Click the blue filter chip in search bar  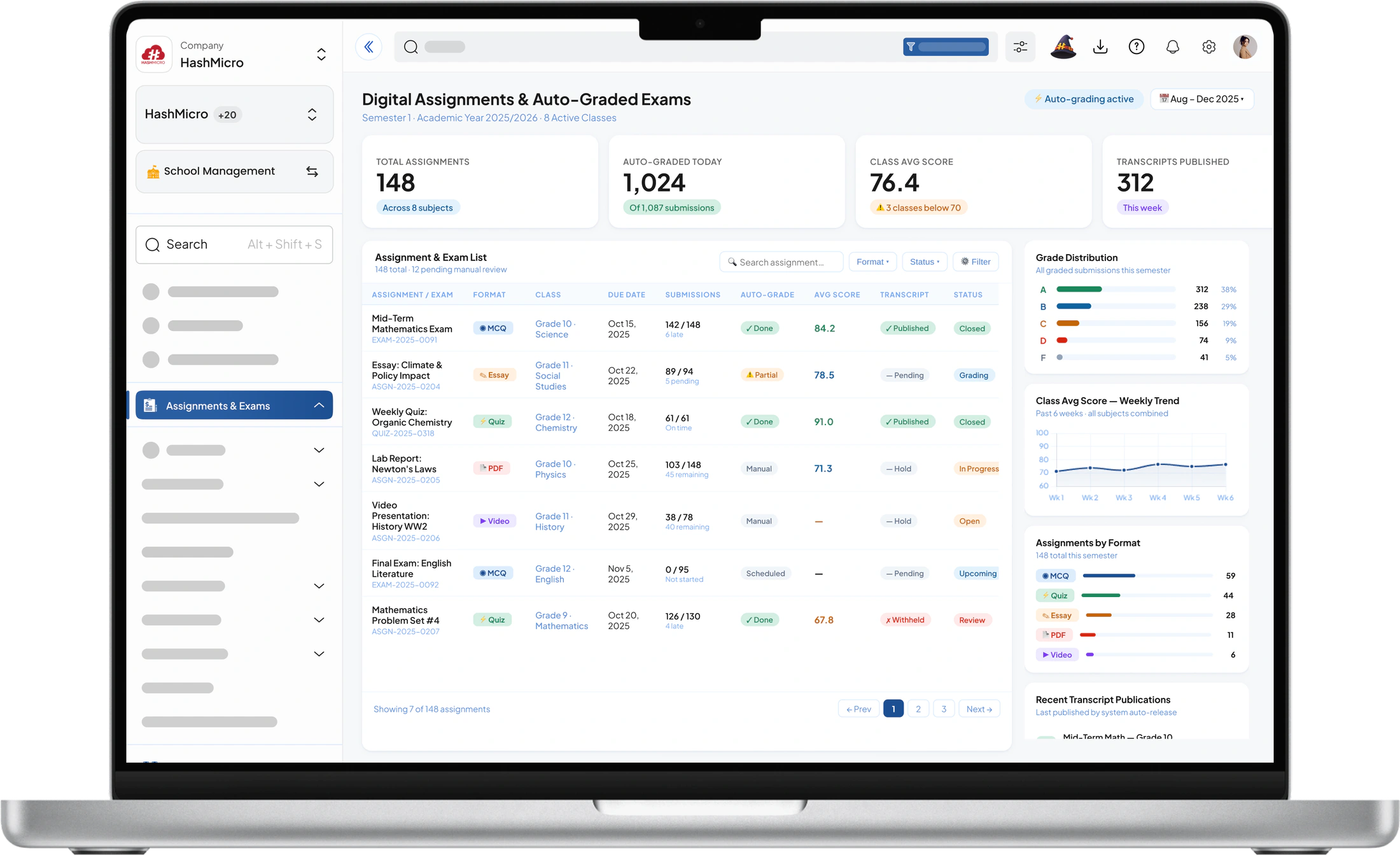(946, 46)
